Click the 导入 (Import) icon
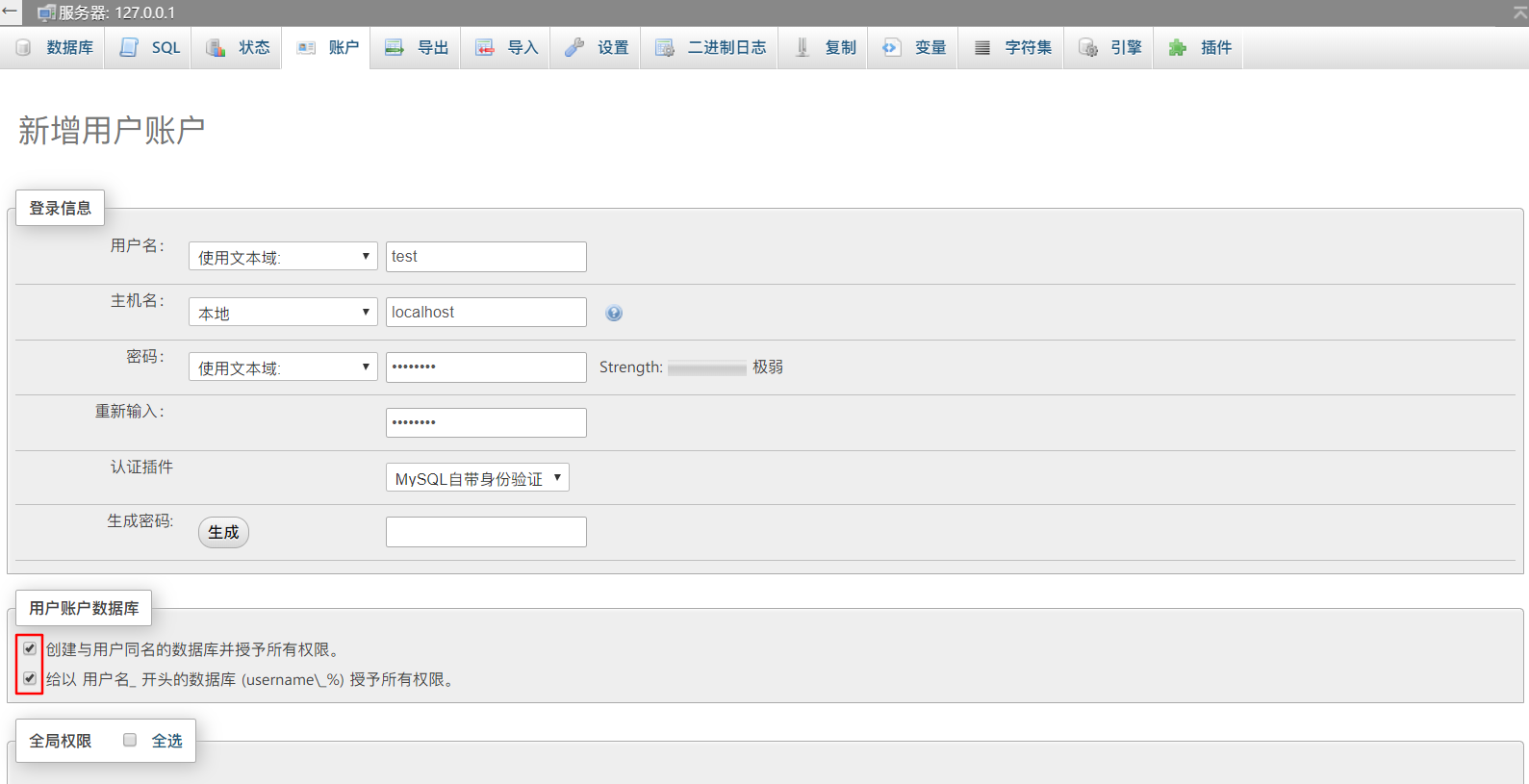The height and width of the screenshot is (784, 1529). tap(485, 48)
